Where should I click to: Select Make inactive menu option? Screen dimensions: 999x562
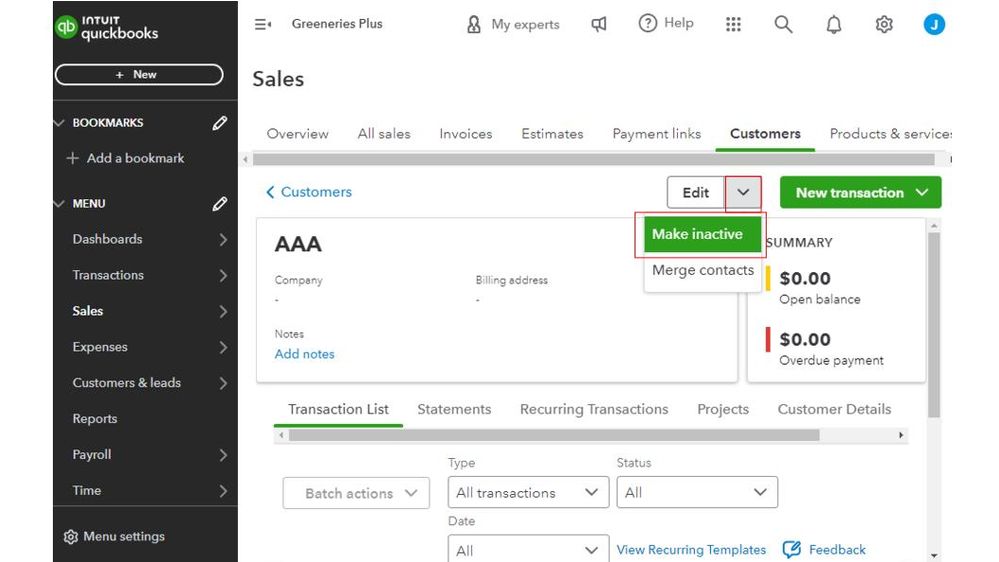697,234
